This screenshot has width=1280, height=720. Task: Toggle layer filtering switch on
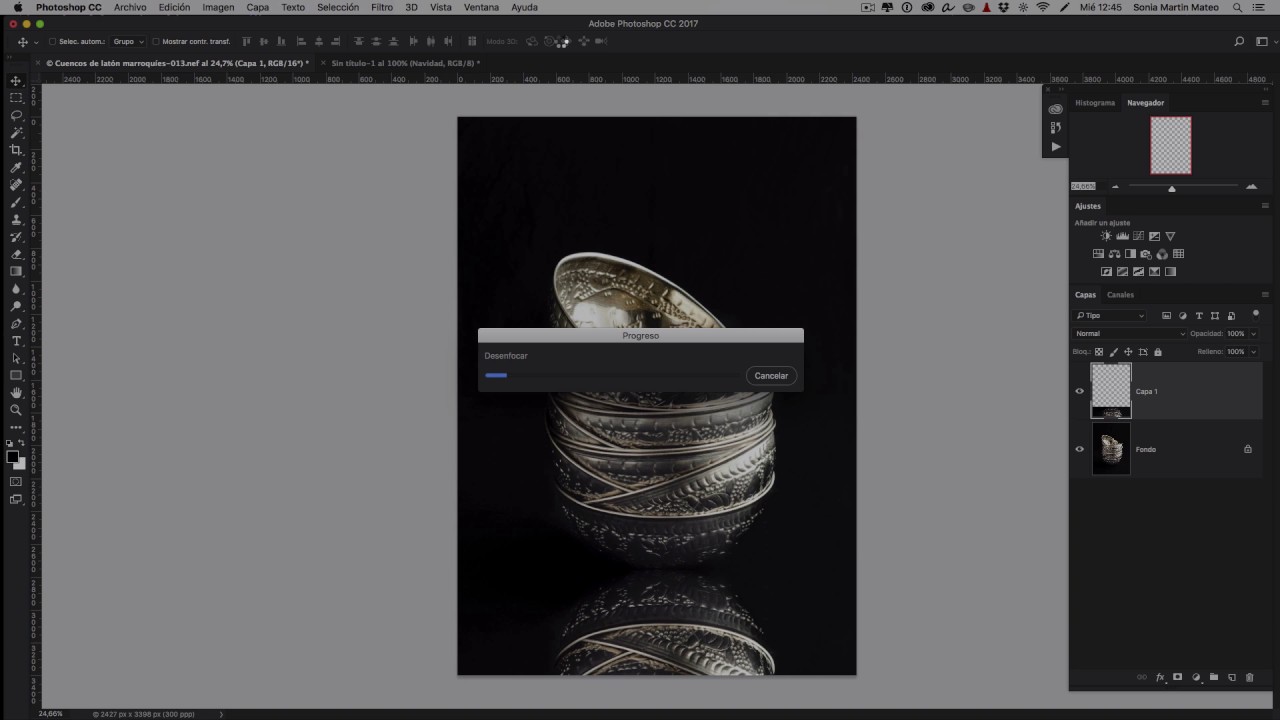pos(1256,314)
